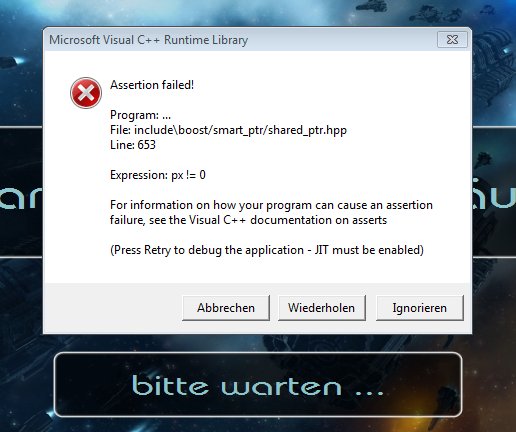The image size is (516, 432).
Task: Click the red error icon
Action: point(86,93)
